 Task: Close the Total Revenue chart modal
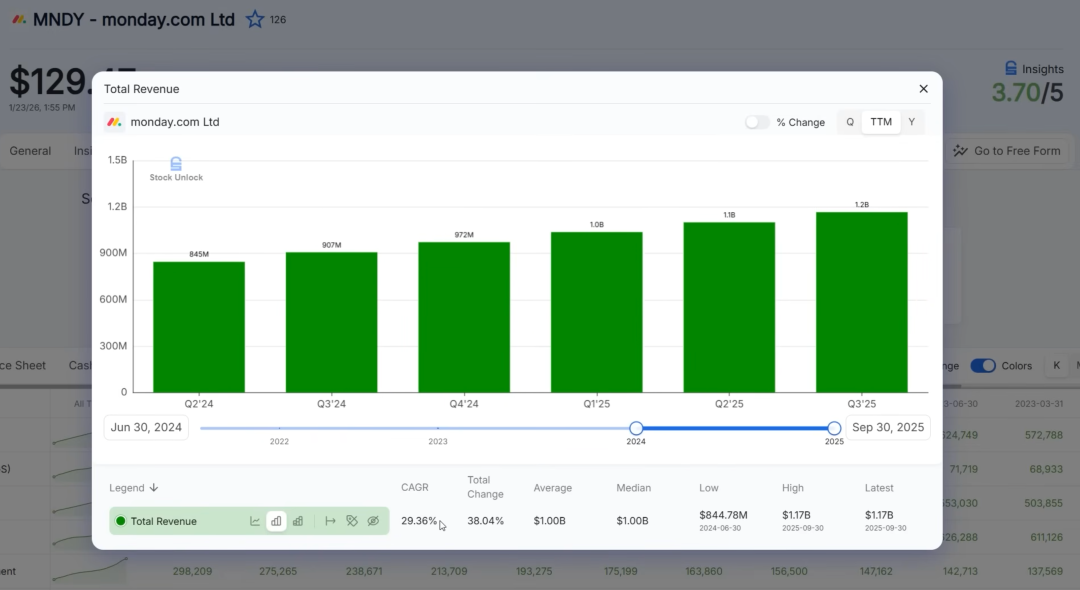[923, 89]
